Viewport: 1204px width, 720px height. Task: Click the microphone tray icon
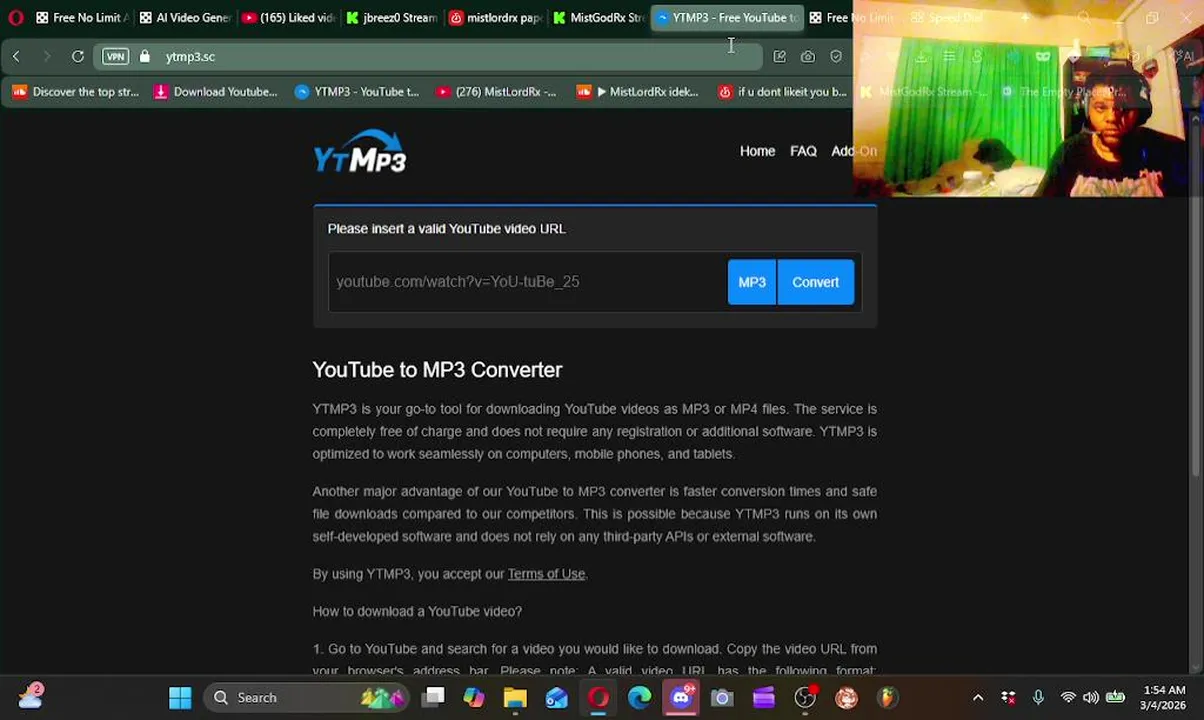(1038, 697)
